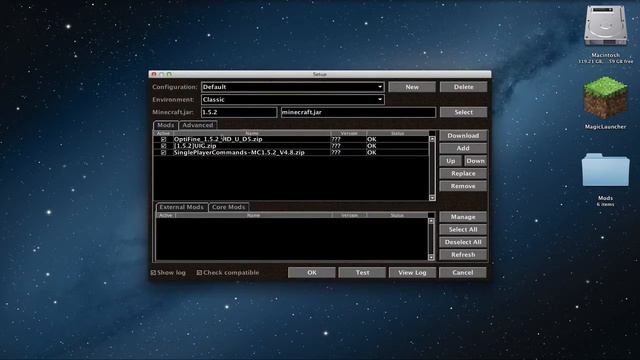640x360 pixels.
Task: Select the MagicLauncher grass block icon
Action: coord(605,98)
